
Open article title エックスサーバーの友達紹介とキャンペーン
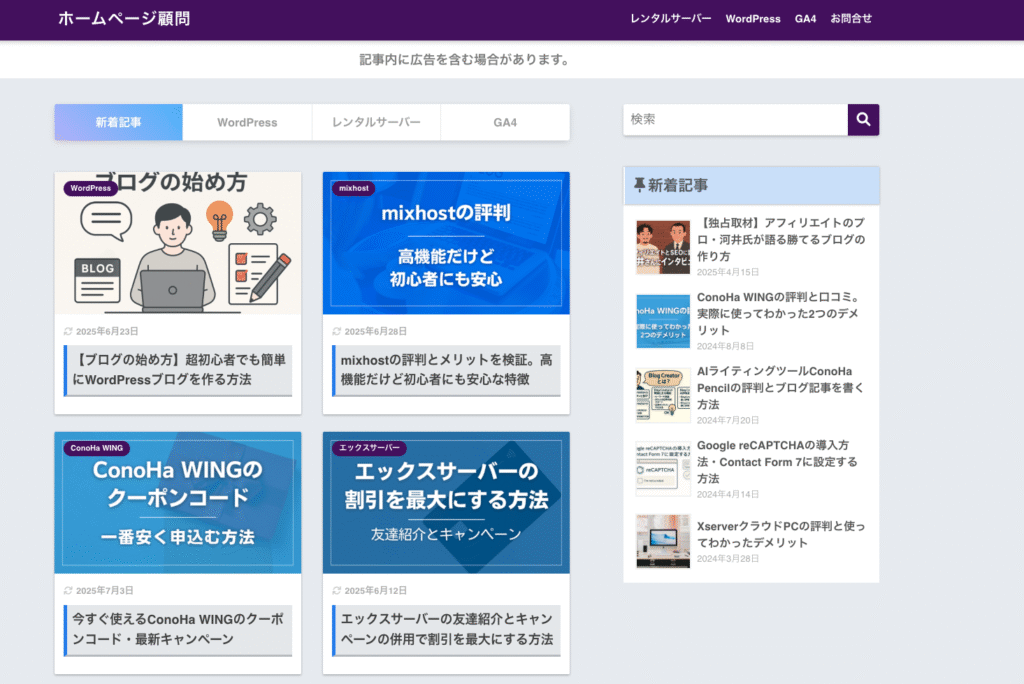(447, 629)
